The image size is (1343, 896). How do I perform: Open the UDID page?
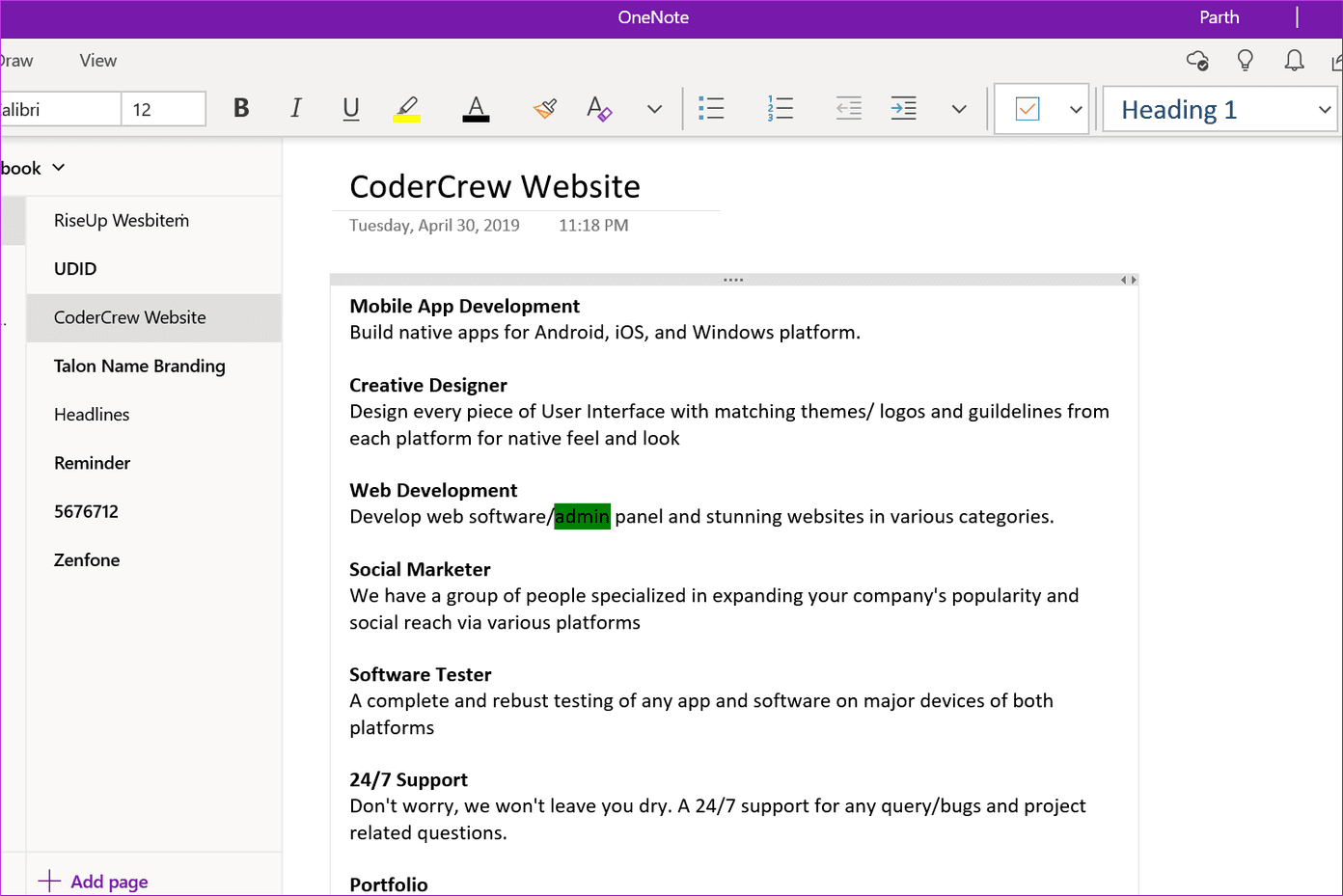pos(154,269)
